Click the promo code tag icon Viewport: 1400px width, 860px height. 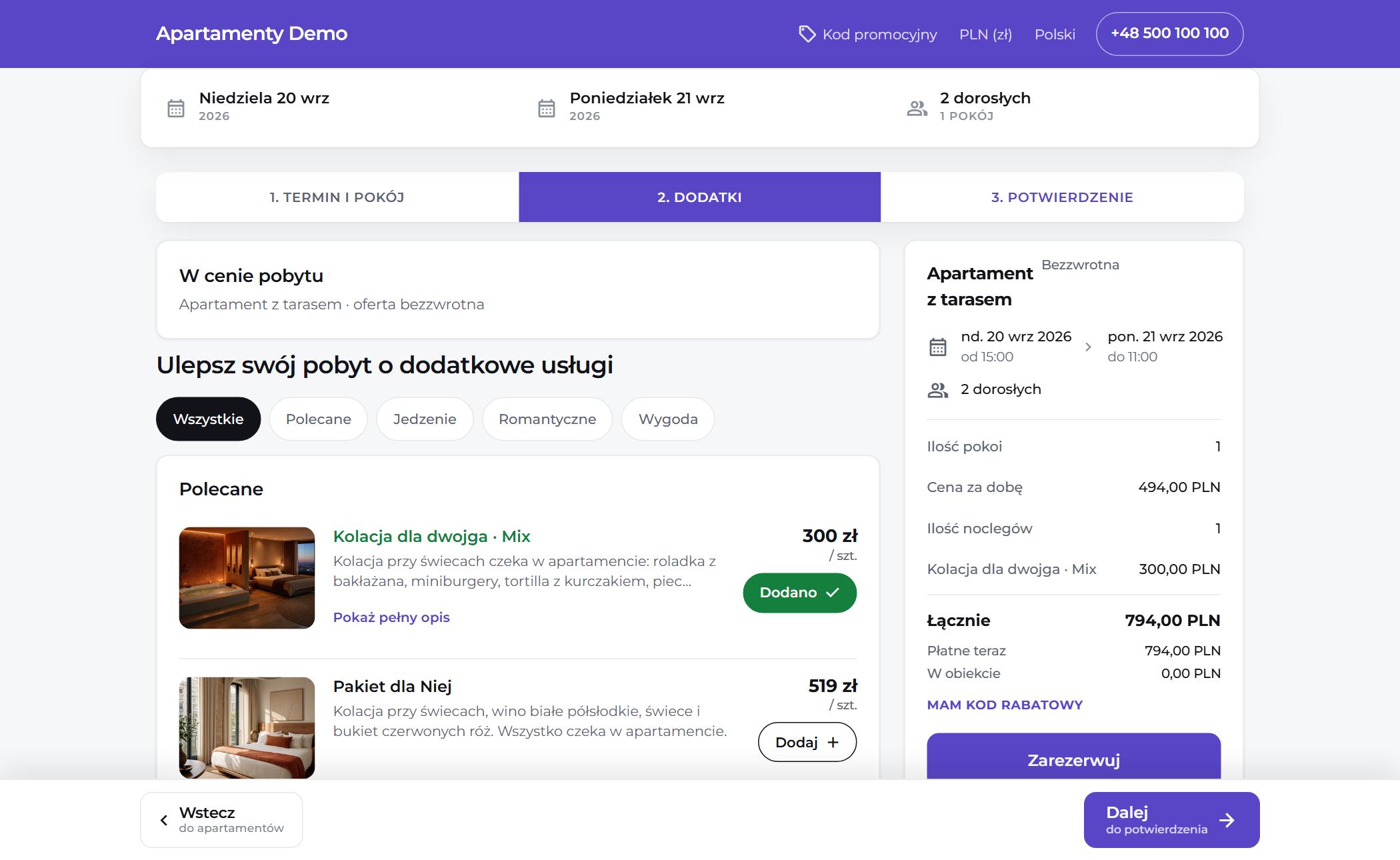pos(807,34)
